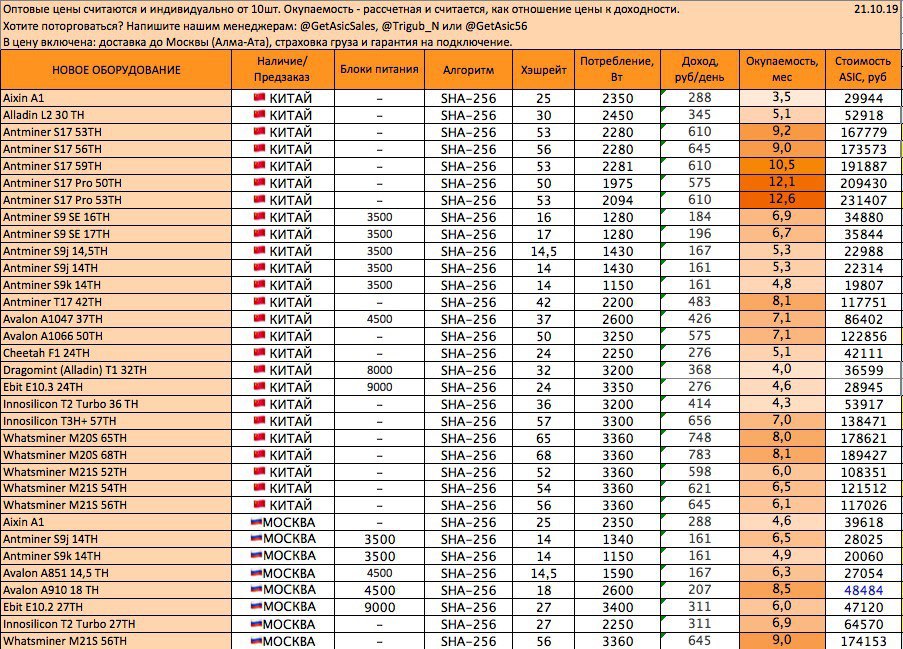This screenshot has width=903, height=649.
Task: Select the name Whatsminer M21S 54TH
Action: [x=64, y=488]
